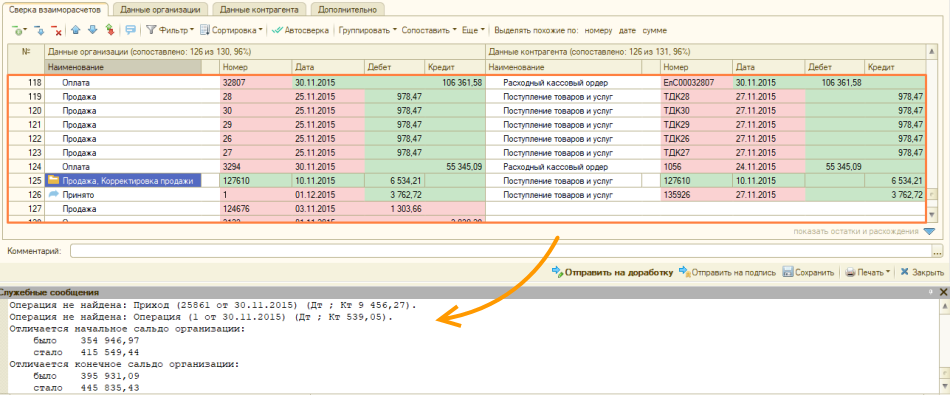
Task: Click debit value 3 762,72 in row 126
Action: (x=394, y=194)
